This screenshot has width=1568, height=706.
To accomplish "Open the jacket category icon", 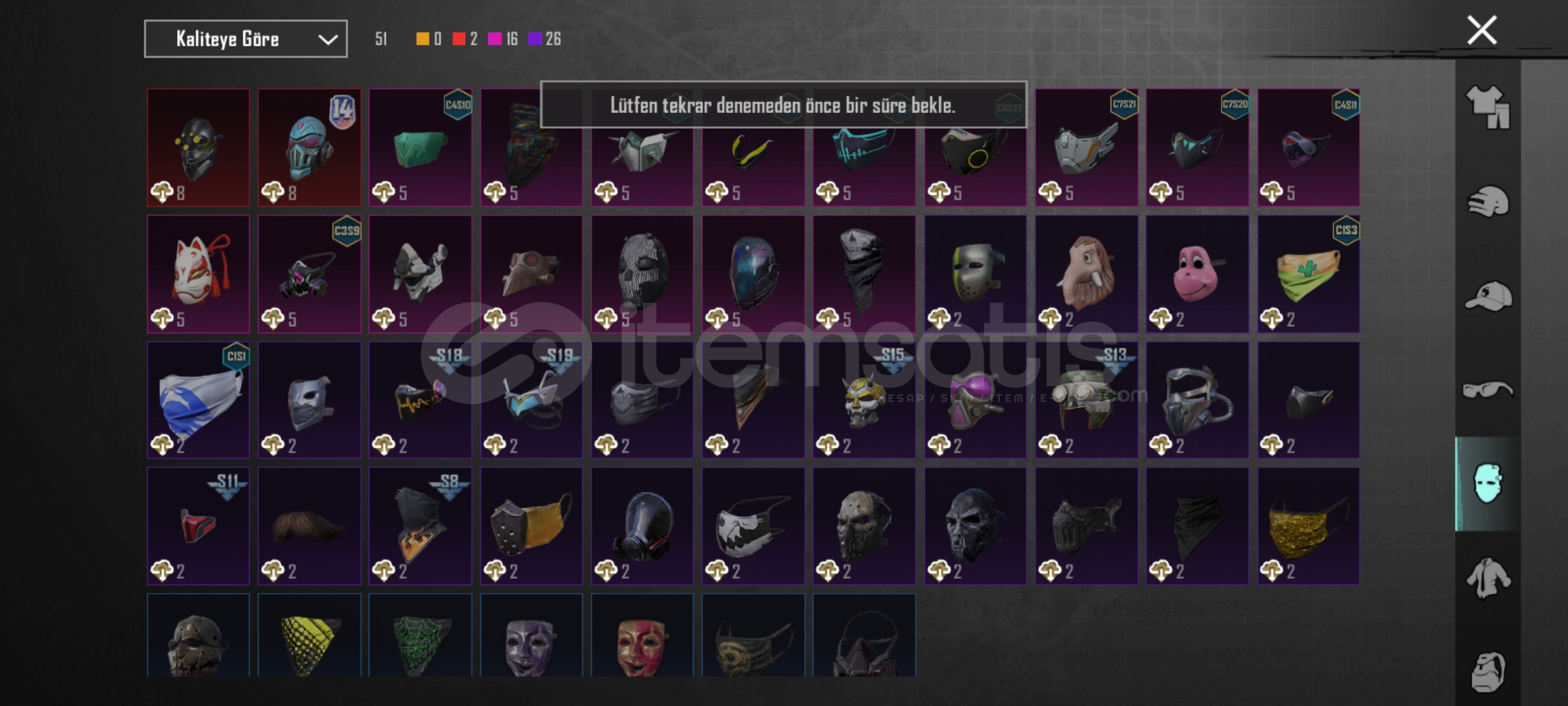I will tap(1488, 577).
